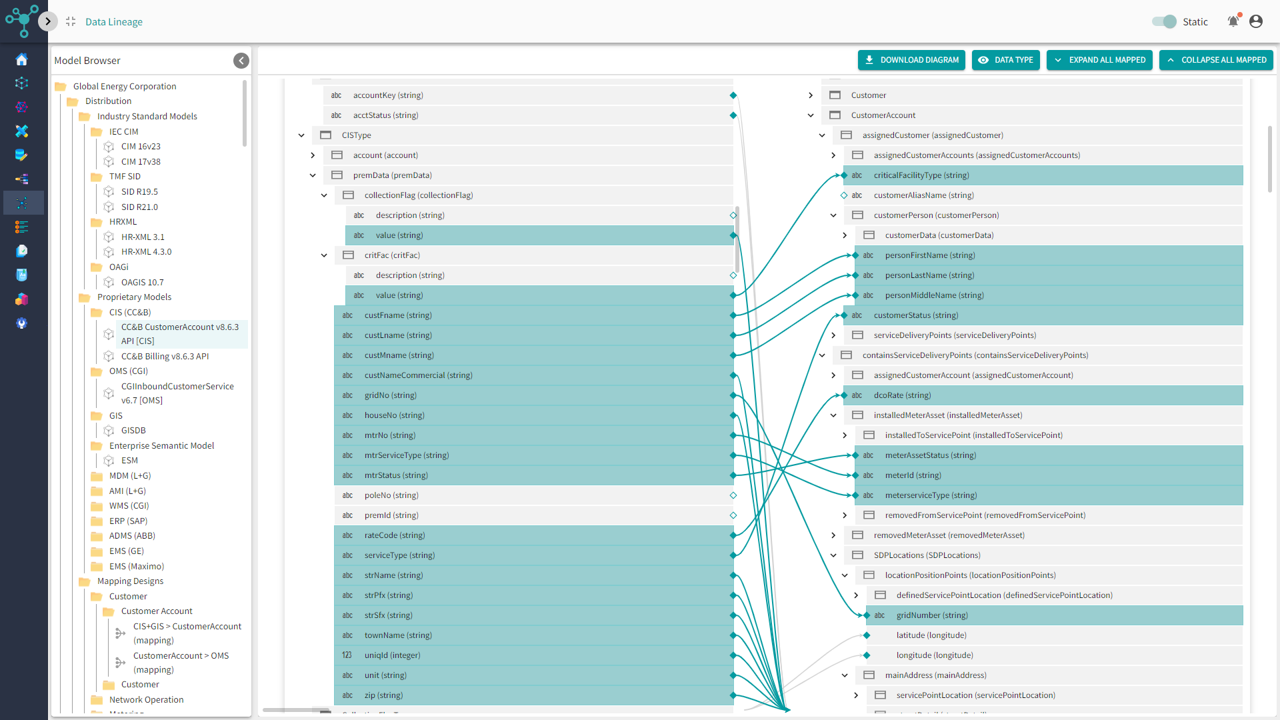Collapse the CISType node
The height and width of the screenshot is (720, 1280).
tap(301, 135)
